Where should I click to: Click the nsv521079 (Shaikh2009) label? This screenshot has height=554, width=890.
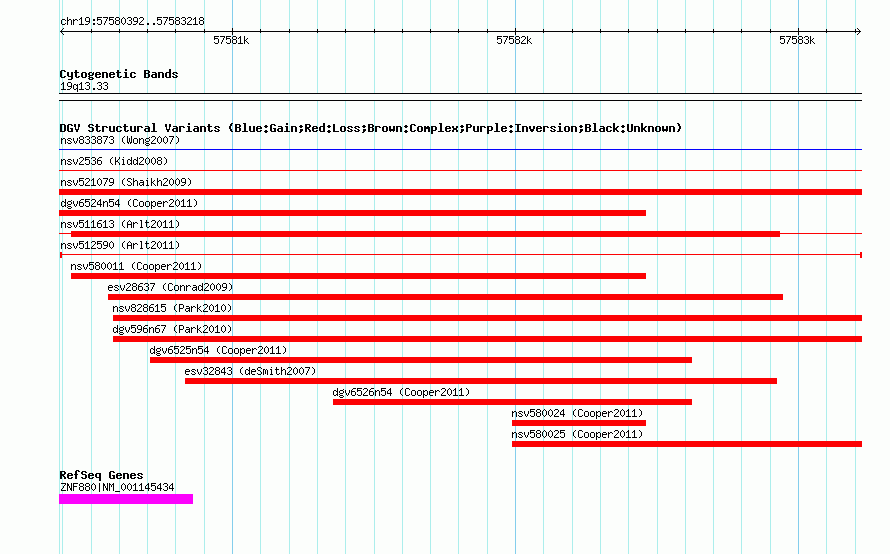pyautogui.click(x=126, y=182)
